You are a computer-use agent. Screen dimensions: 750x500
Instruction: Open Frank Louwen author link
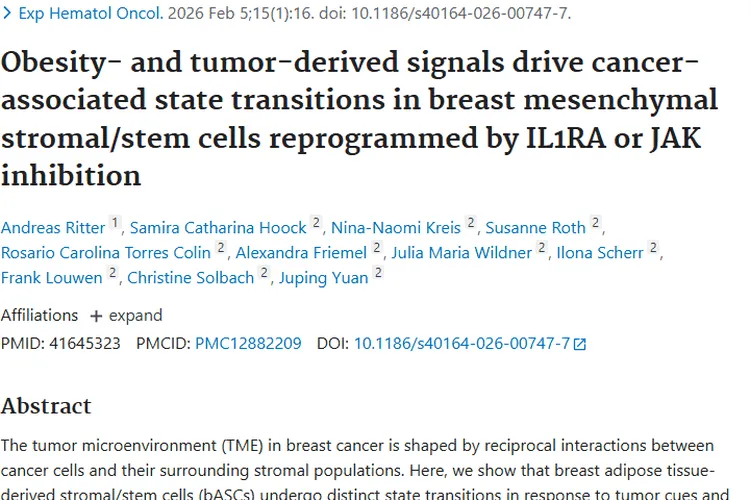(51, 277)
